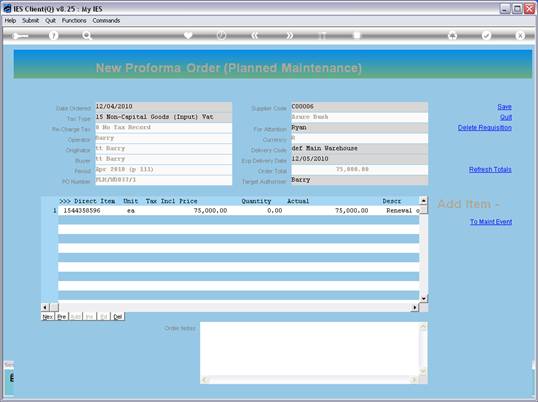Click the Nex button below the grid

pyautogui.click(x=47, y=316)
